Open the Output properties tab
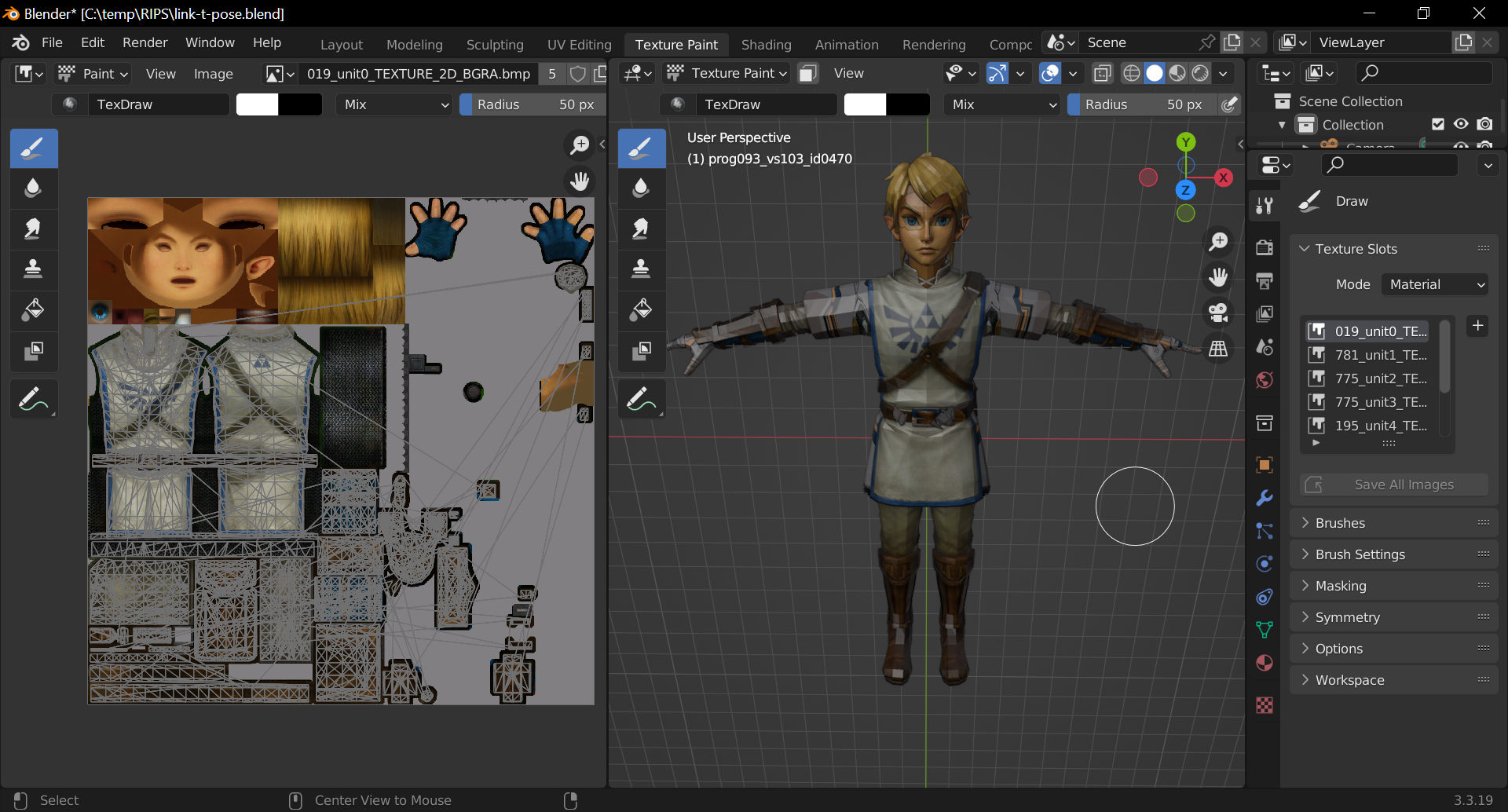Image resolution: width=1508 pixels, height=812 pixels. [1265, 280]
